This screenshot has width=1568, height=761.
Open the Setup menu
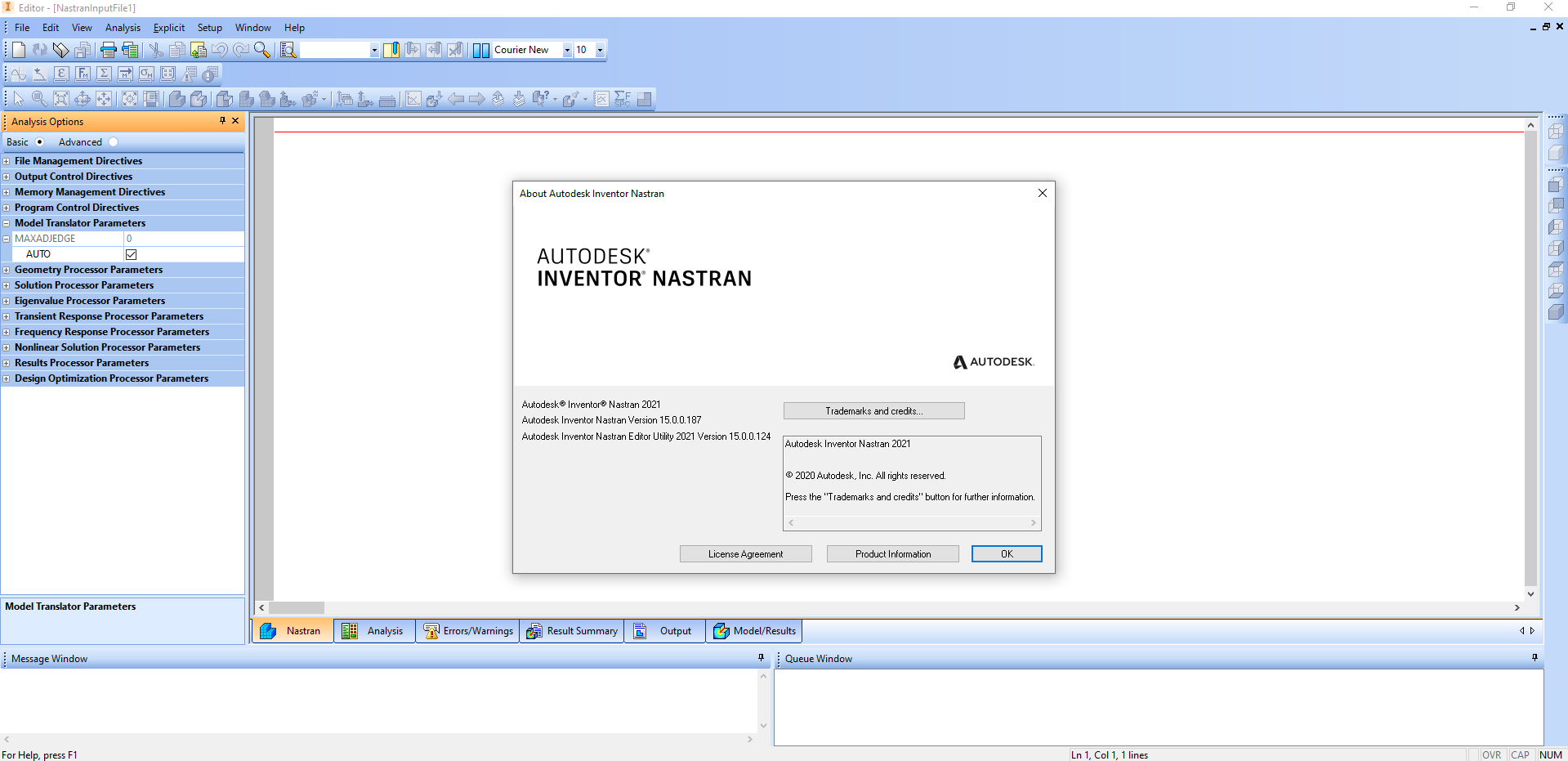[x=209, y=27]
